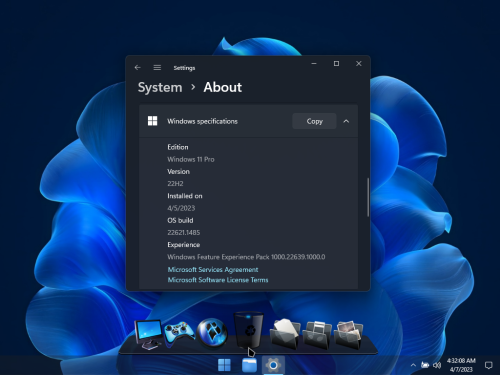Open Microsoft Services Agreement link

[213, 269]
